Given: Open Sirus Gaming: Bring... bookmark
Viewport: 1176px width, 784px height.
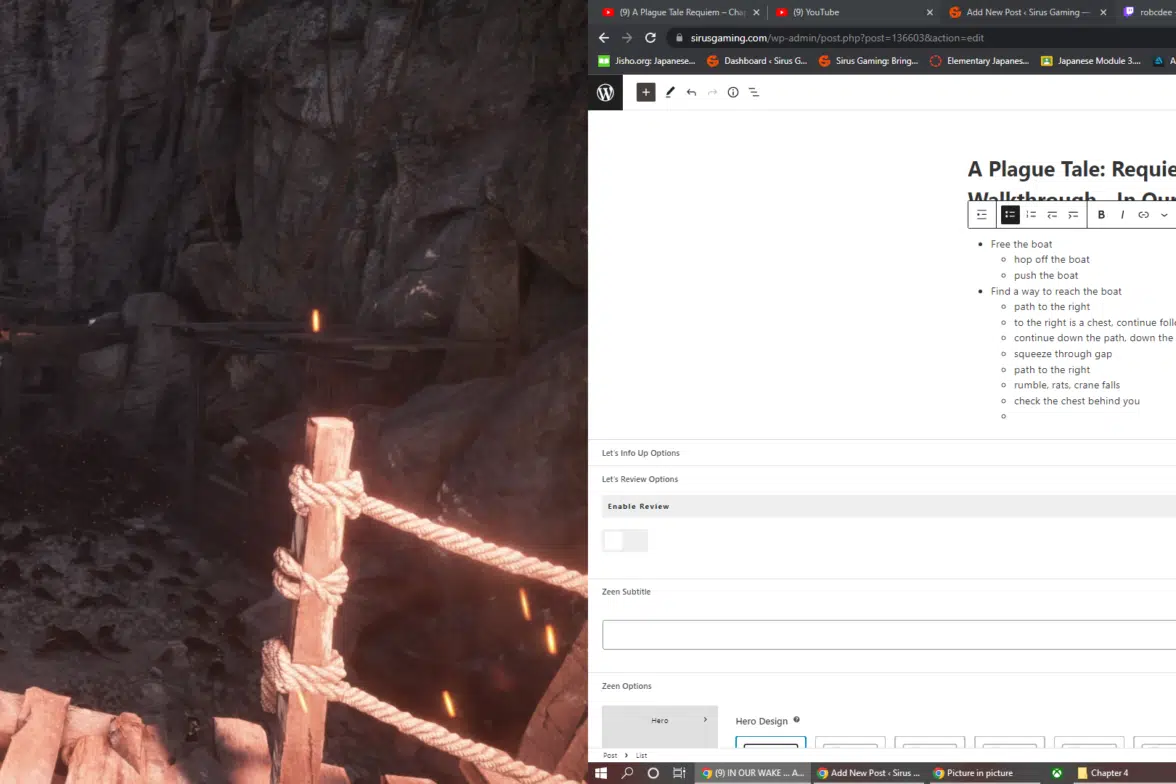Looking at the screenshot, I should click(x=868, y=61).
